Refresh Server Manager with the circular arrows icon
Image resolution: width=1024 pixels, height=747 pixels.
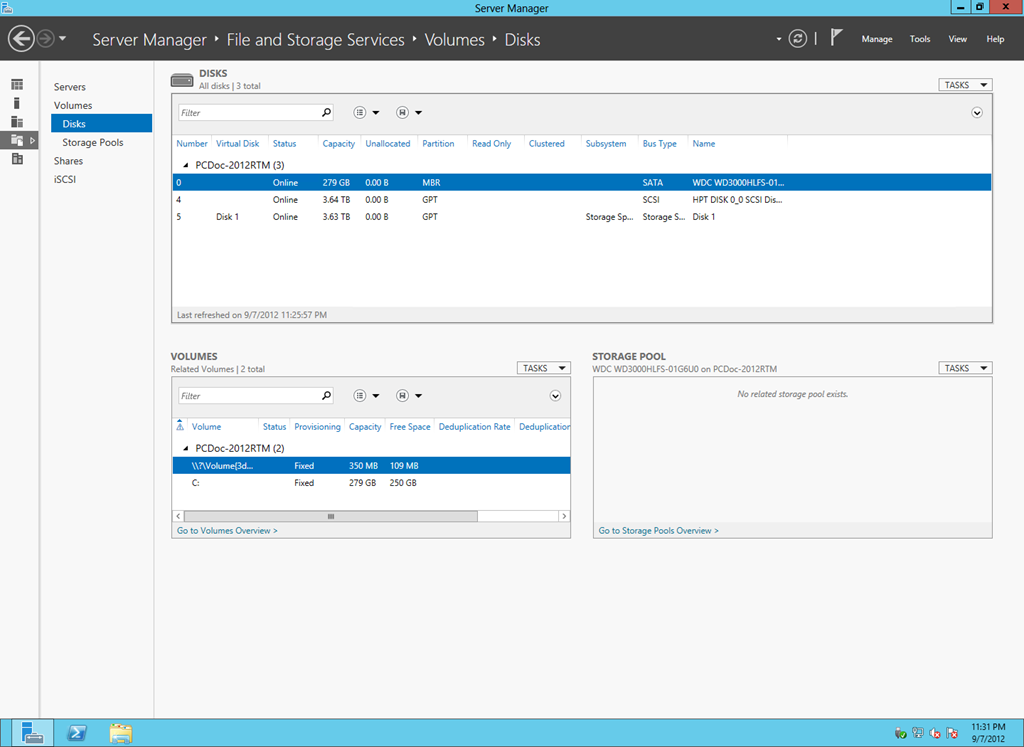pyautogui.click(x=797, y=39)
